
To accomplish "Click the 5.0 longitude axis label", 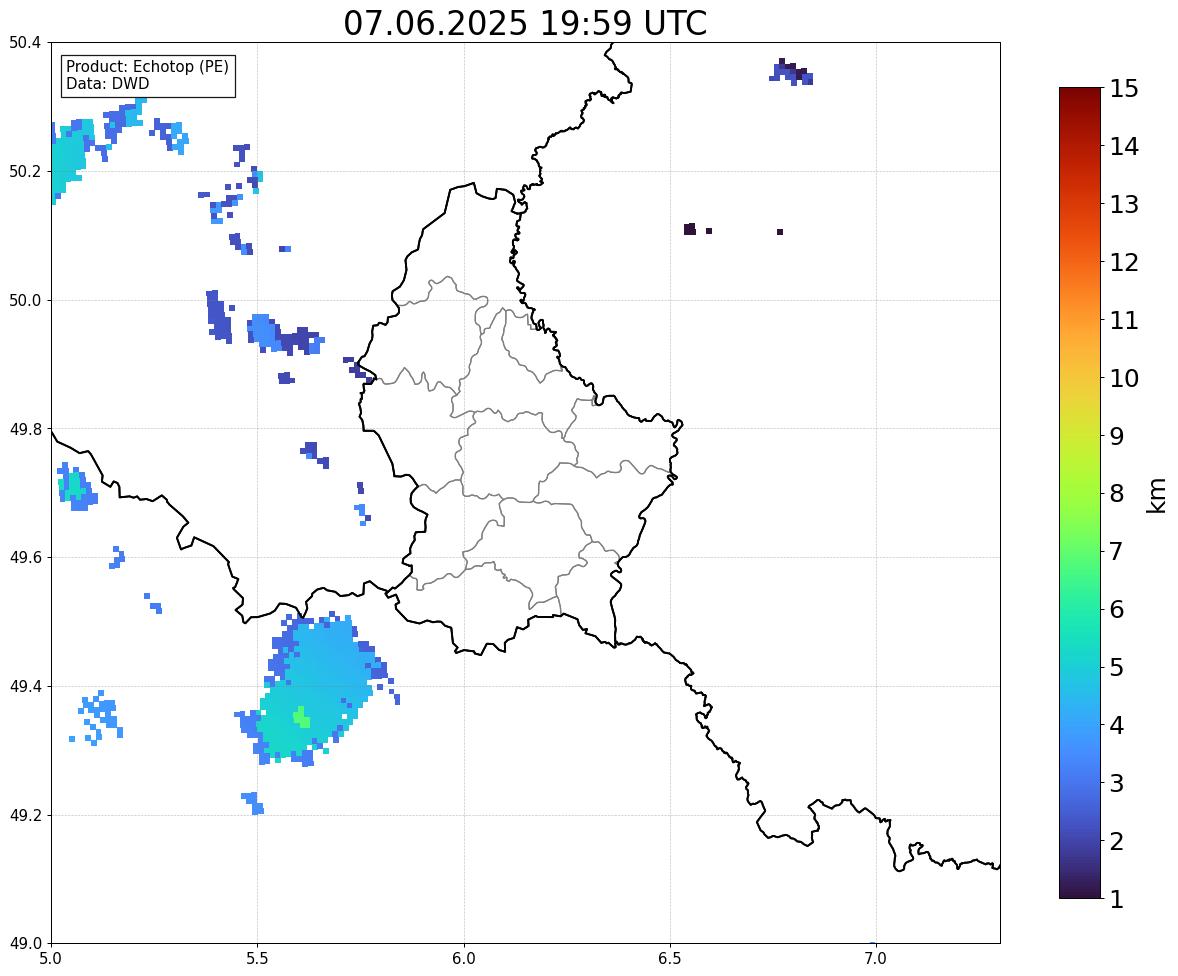I will [51, 959].
